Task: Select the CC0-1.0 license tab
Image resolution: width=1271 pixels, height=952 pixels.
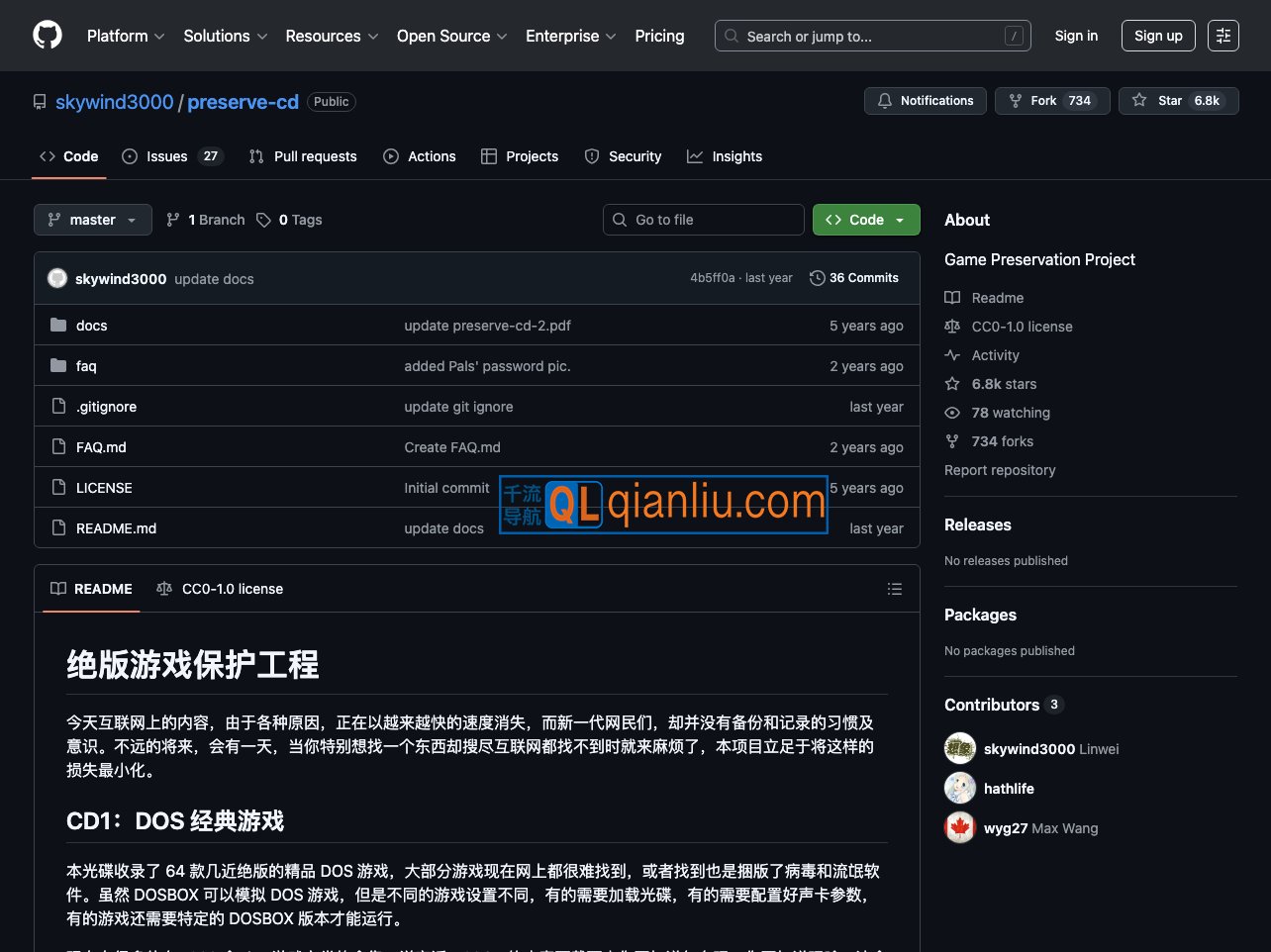Action: click(220, 589)
